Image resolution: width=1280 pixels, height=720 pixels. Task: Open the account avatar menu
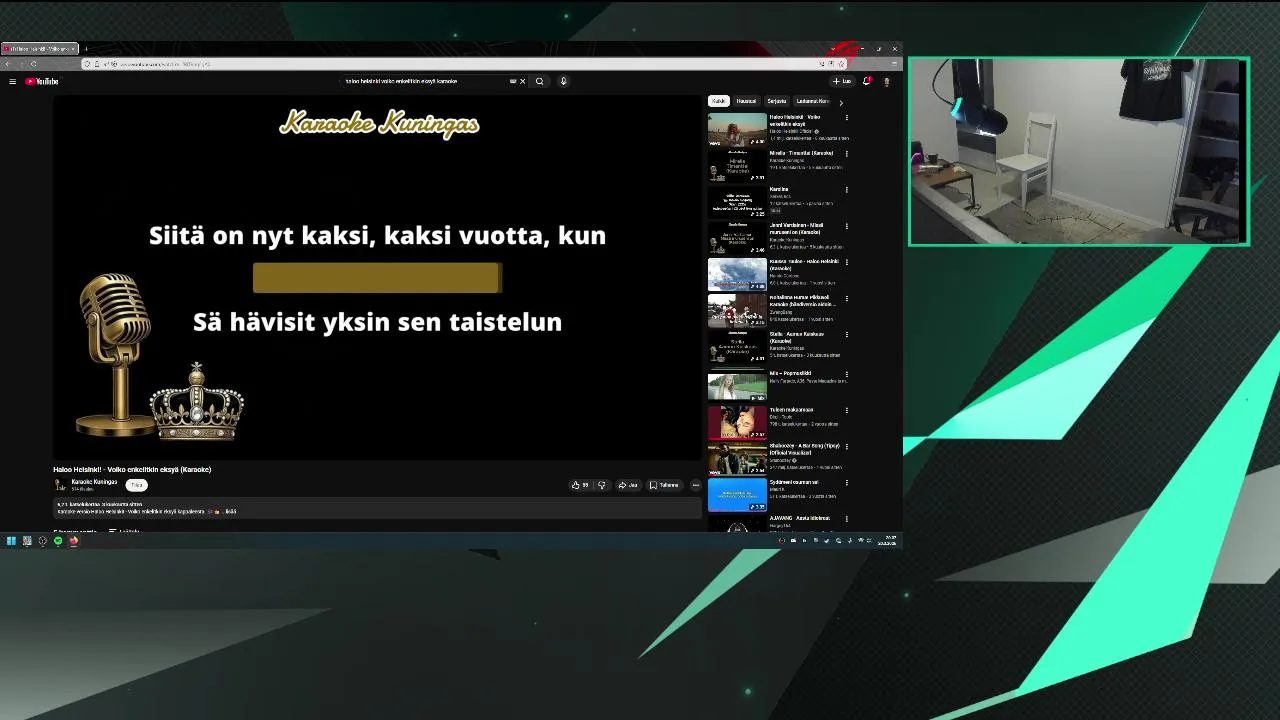(x=886, y=81)
